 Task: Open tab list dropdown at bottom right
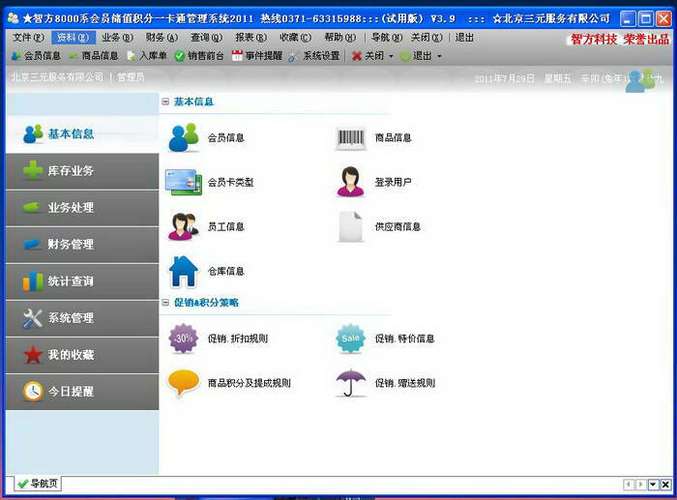[653, 484]
